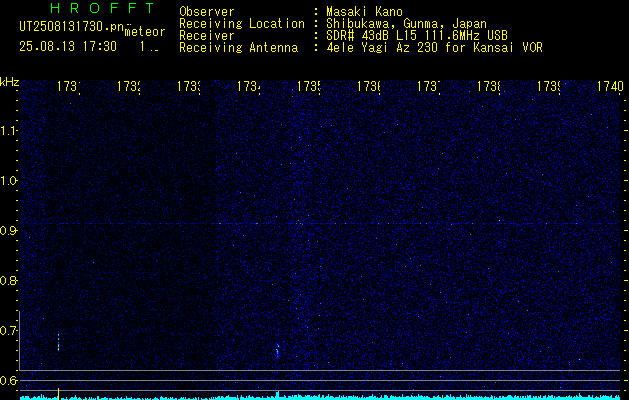Click the Receiving Location label

(x=242, y=24)
